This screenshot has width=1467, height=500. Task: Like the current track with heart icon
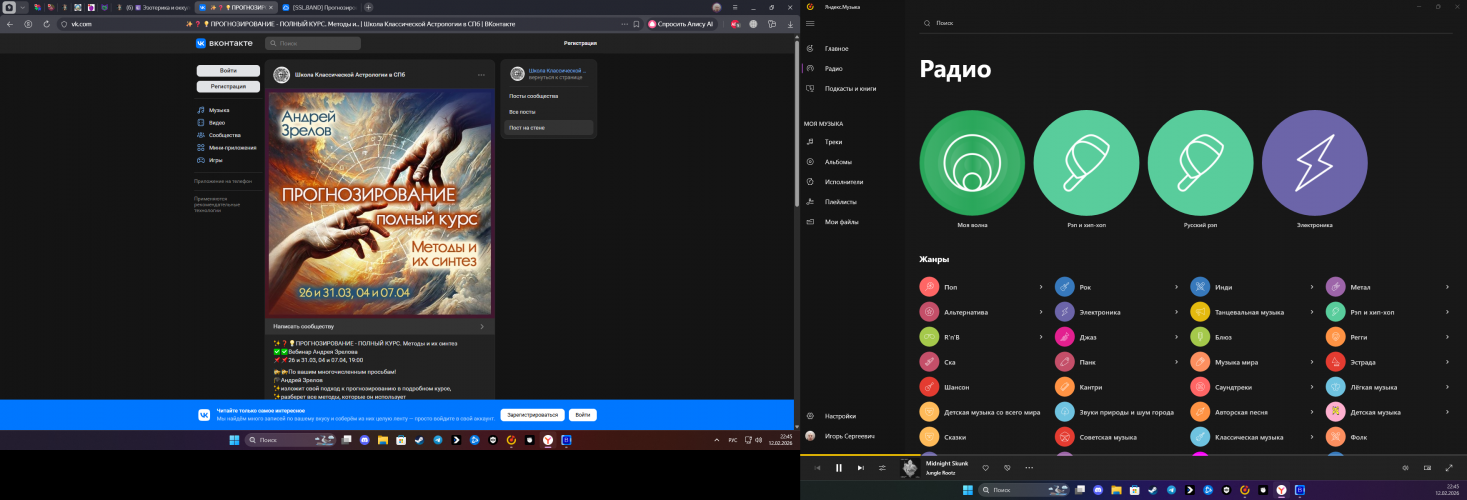pyautogui.click(x=985, y=468)
